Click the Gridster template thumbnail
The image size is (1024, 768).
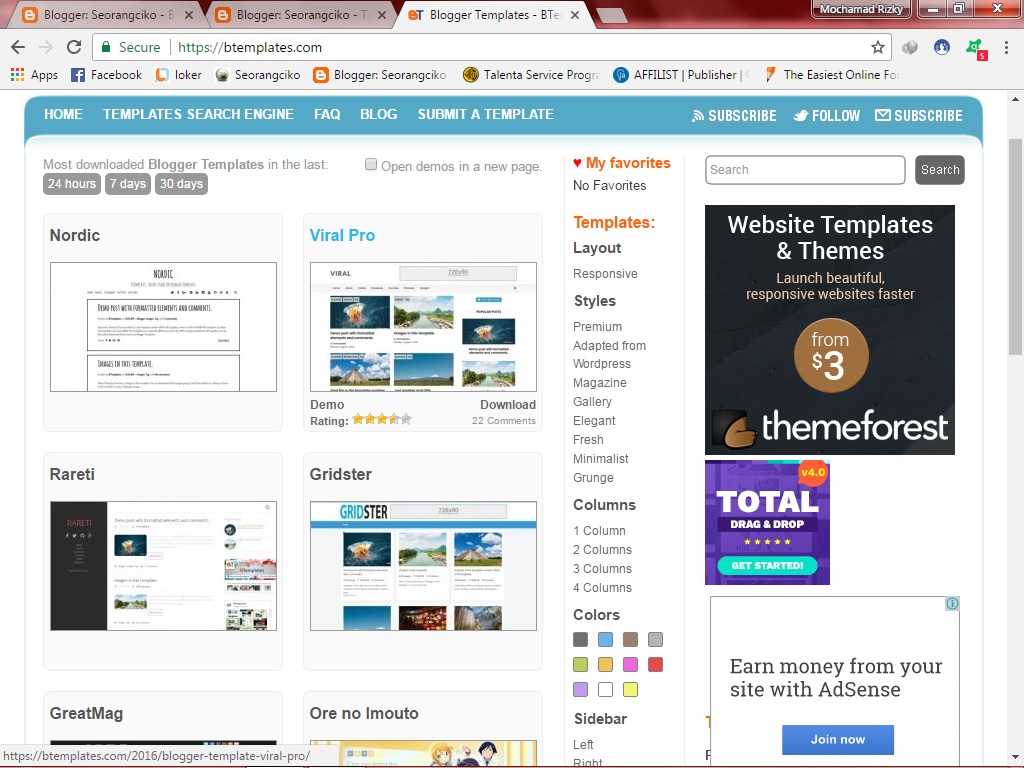423,566
